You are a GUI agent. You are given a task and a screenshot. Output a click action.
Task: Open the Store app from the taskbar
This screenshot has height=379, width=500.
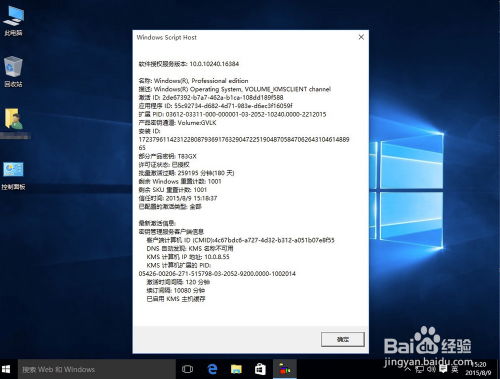(x=260, y=369)
